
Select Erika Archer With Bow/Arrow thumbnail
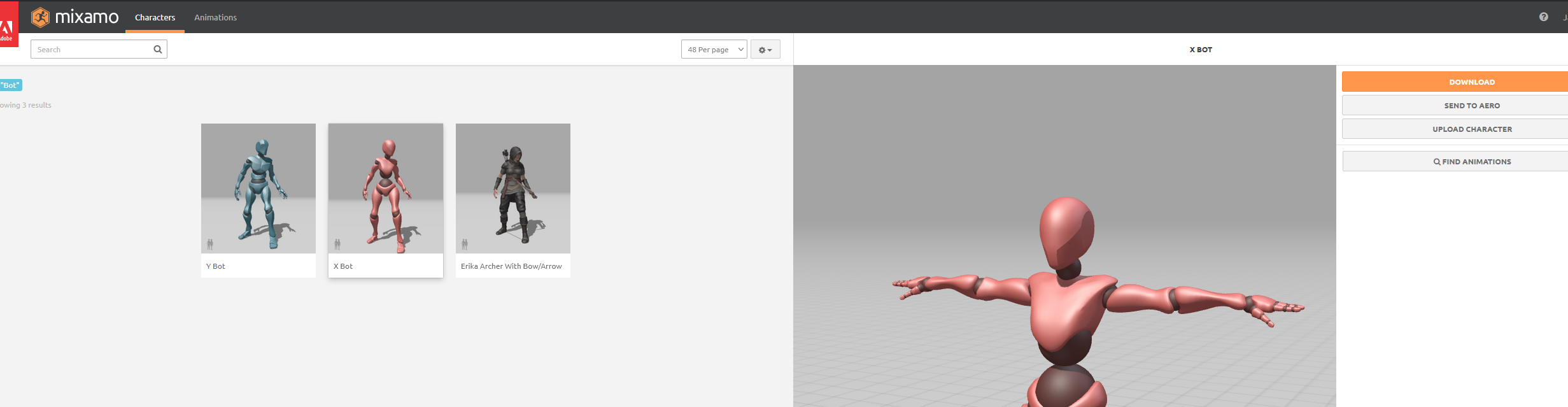[x=513, y=189]
